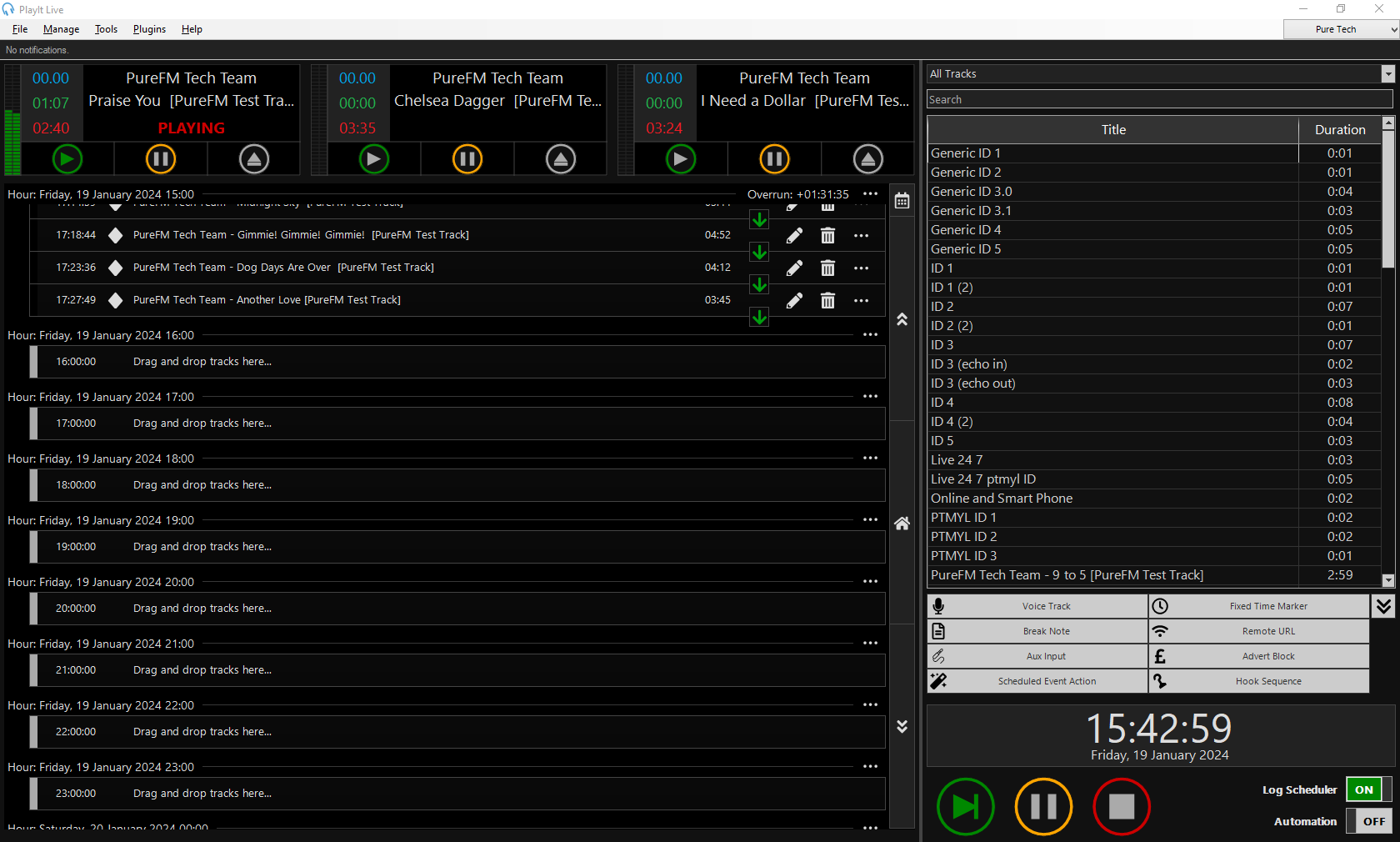Play deck one Praise You track
The height and width of the screenshot is (842, 1400).
(67, 158)
